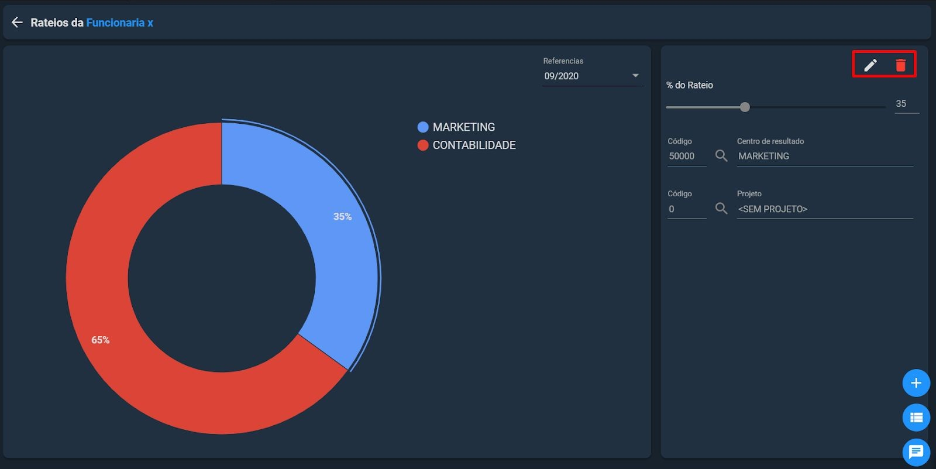Screen dimensions: 937x469
Task: Search Centro de resultado with magnifier icon
Action: tap(721, 156)
